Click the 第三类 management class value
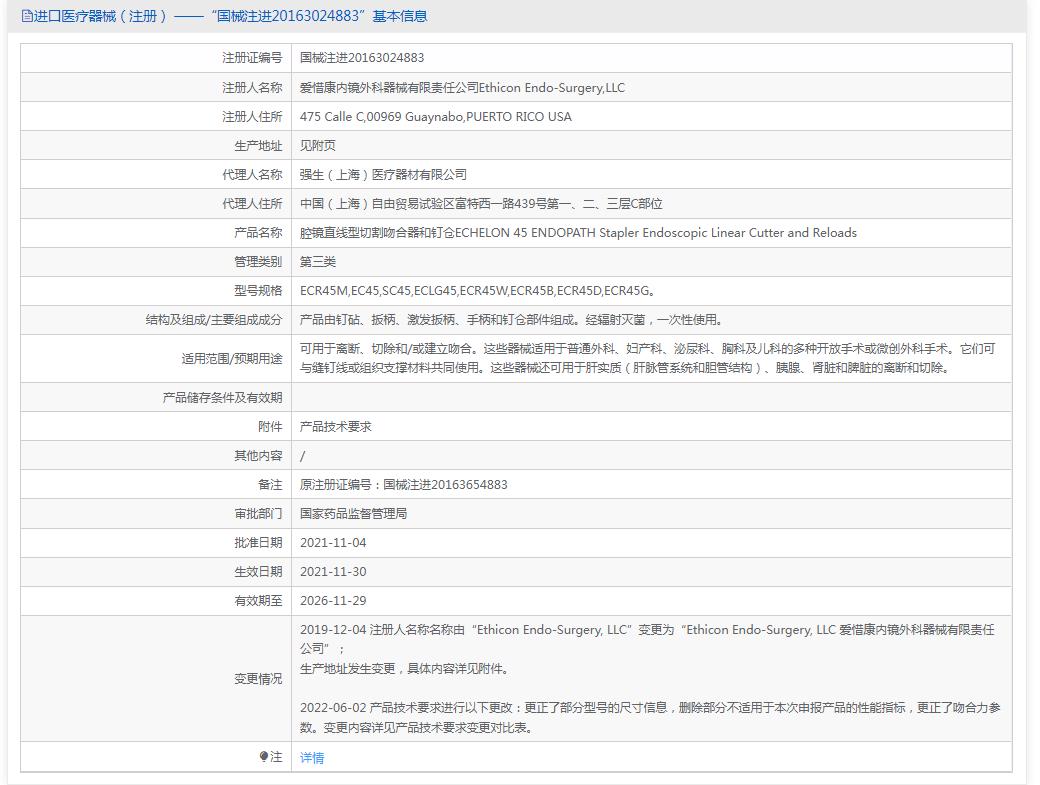Viewport: 1040px width, 785px height. tap(318, 261)
